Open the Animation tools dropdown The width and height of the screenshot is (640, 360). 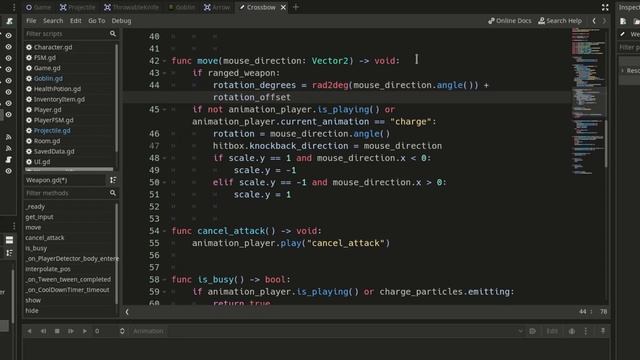pos(148,331)
